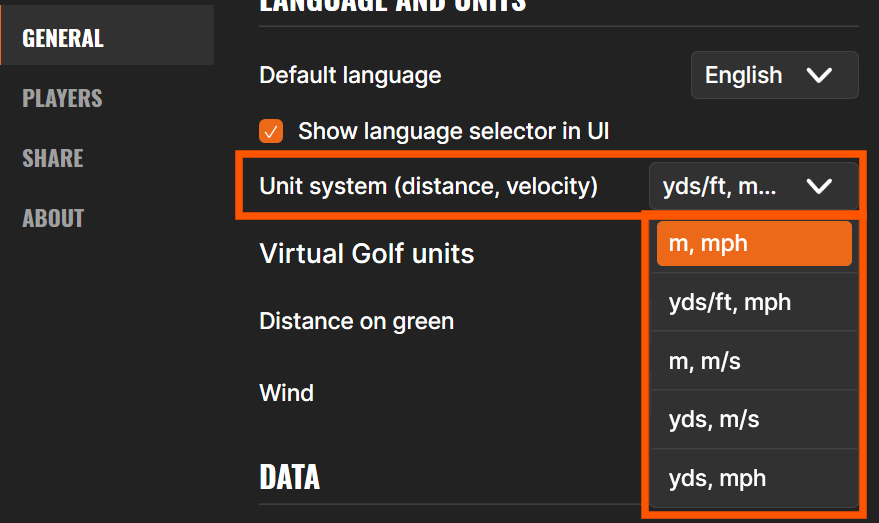Open the ABOUT page in sidebar
Viewport: 879px width, 523px height.
pos(53,218)
